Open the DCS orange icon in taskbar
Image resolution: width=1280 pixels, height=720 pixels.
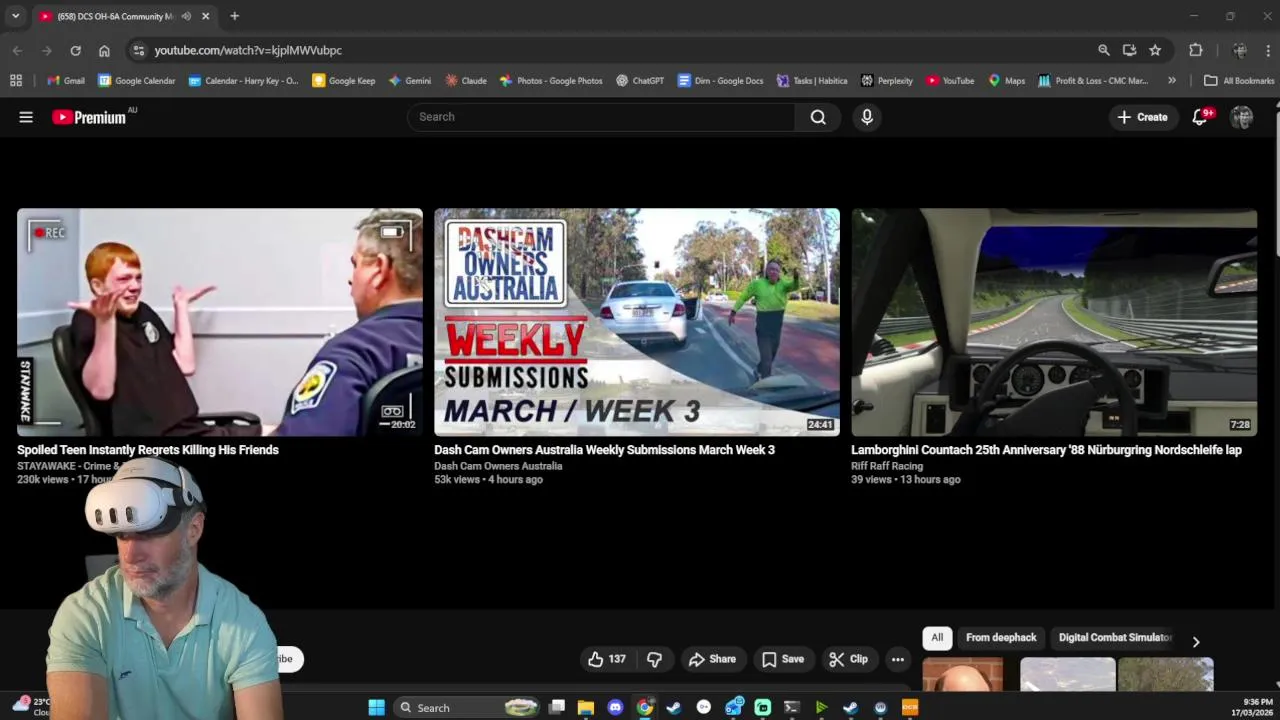(910, 707)
